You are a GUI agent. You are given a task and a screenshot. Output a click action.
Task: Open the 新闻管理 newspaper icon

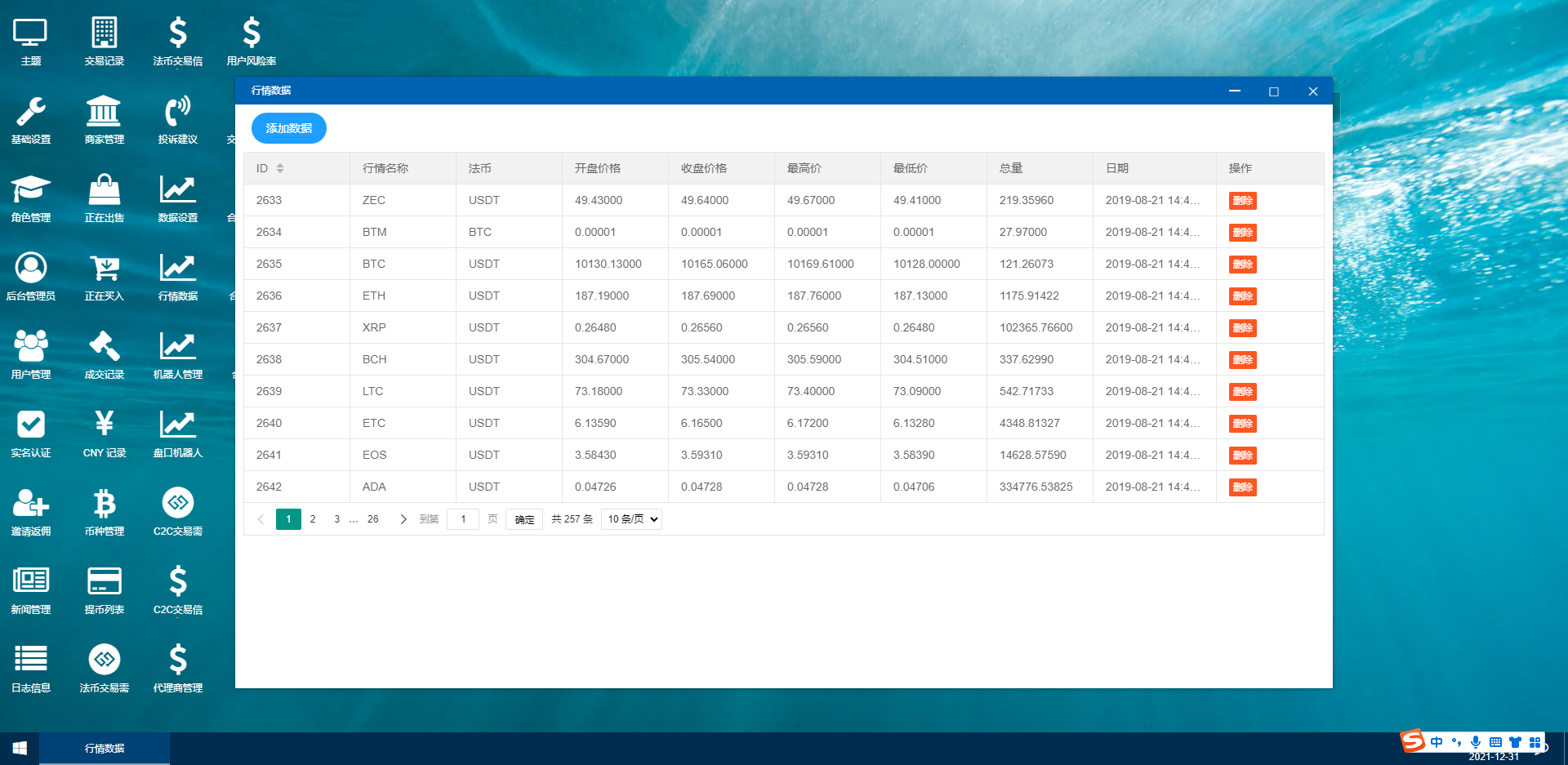pos(31,583)
